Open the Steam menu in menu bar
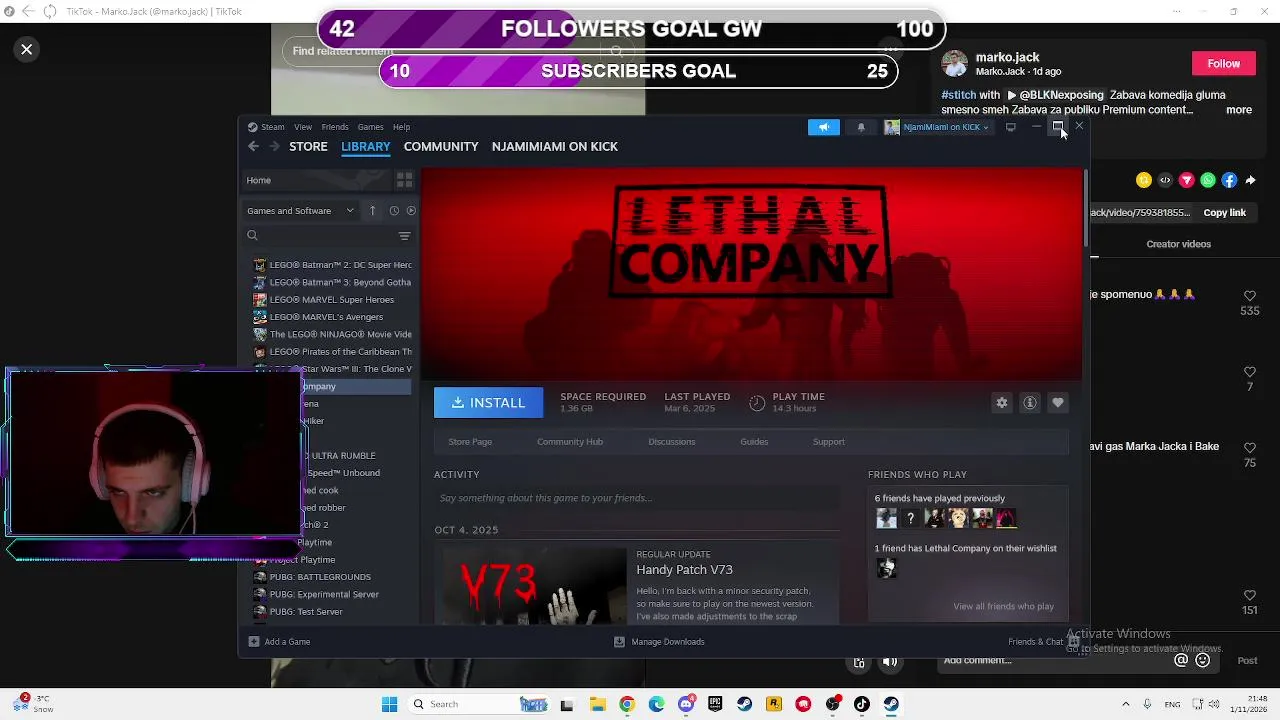This screenshot has width=1280, height=720. 266,127
